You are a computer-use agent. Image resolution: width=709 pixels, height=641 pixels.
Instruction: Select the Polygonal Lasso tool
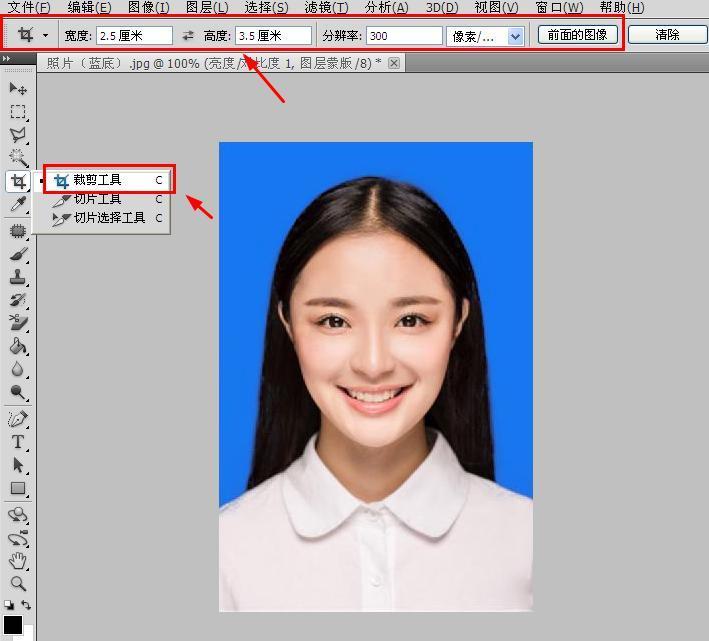point(18,135)
